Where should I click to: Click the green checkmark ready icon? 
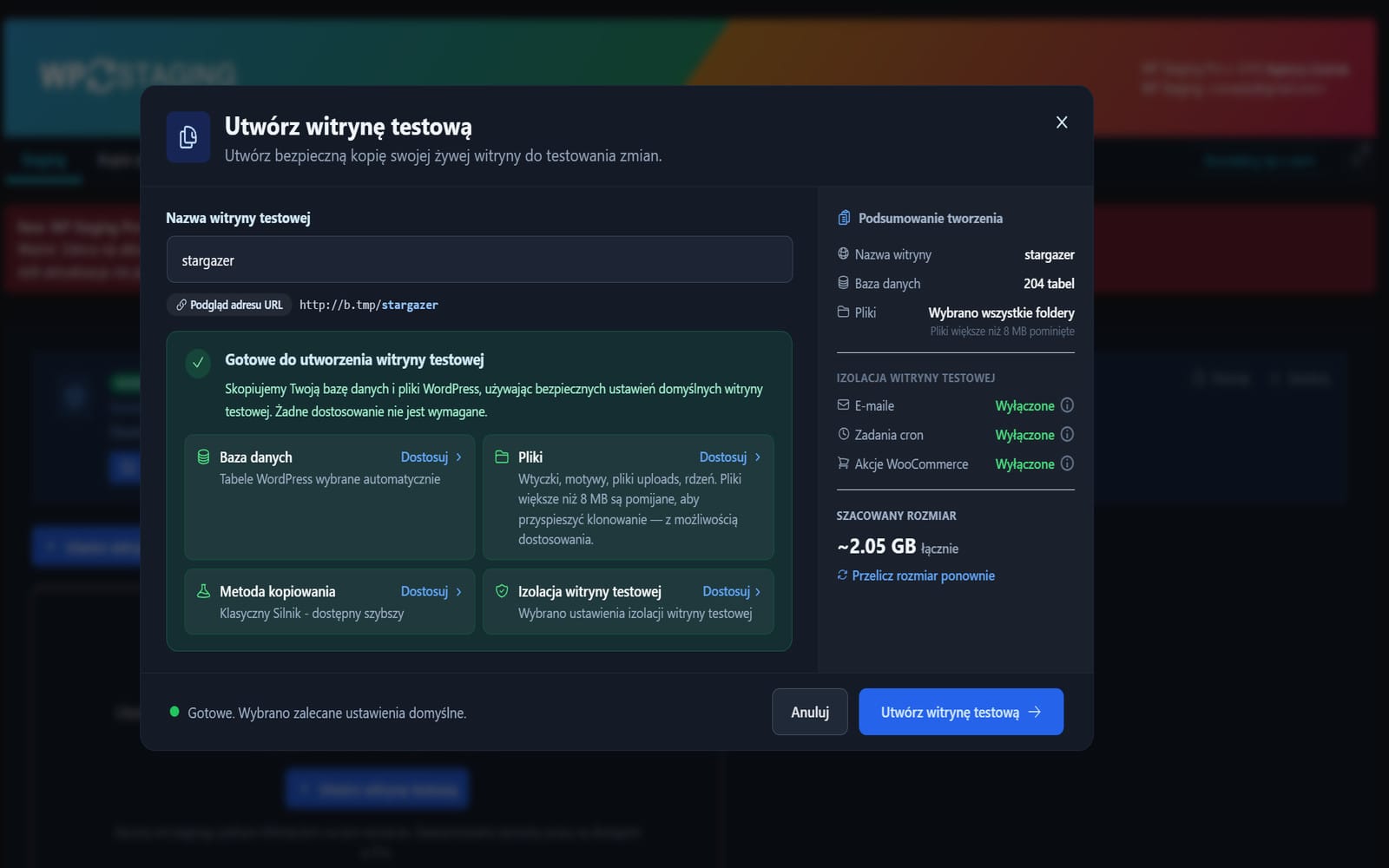(198, 363)
